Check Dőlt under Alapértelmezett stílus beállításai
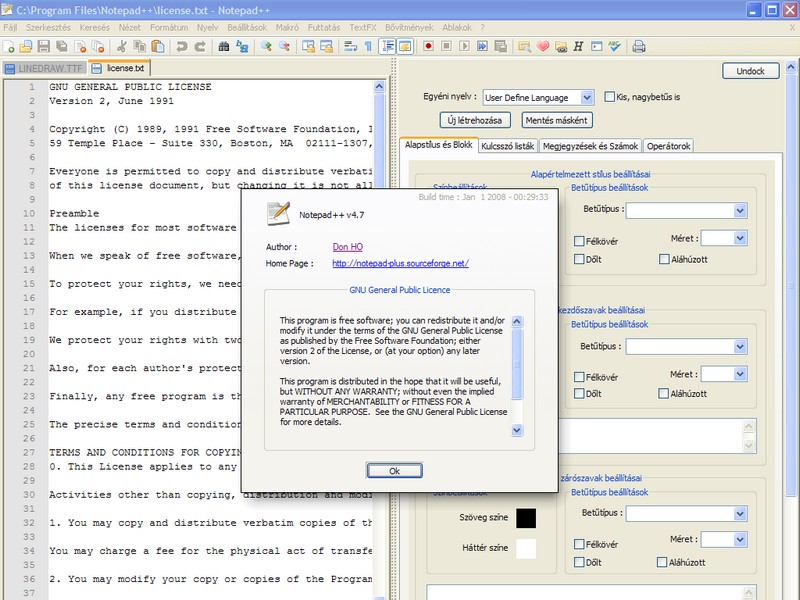 (x=579, y=259)
